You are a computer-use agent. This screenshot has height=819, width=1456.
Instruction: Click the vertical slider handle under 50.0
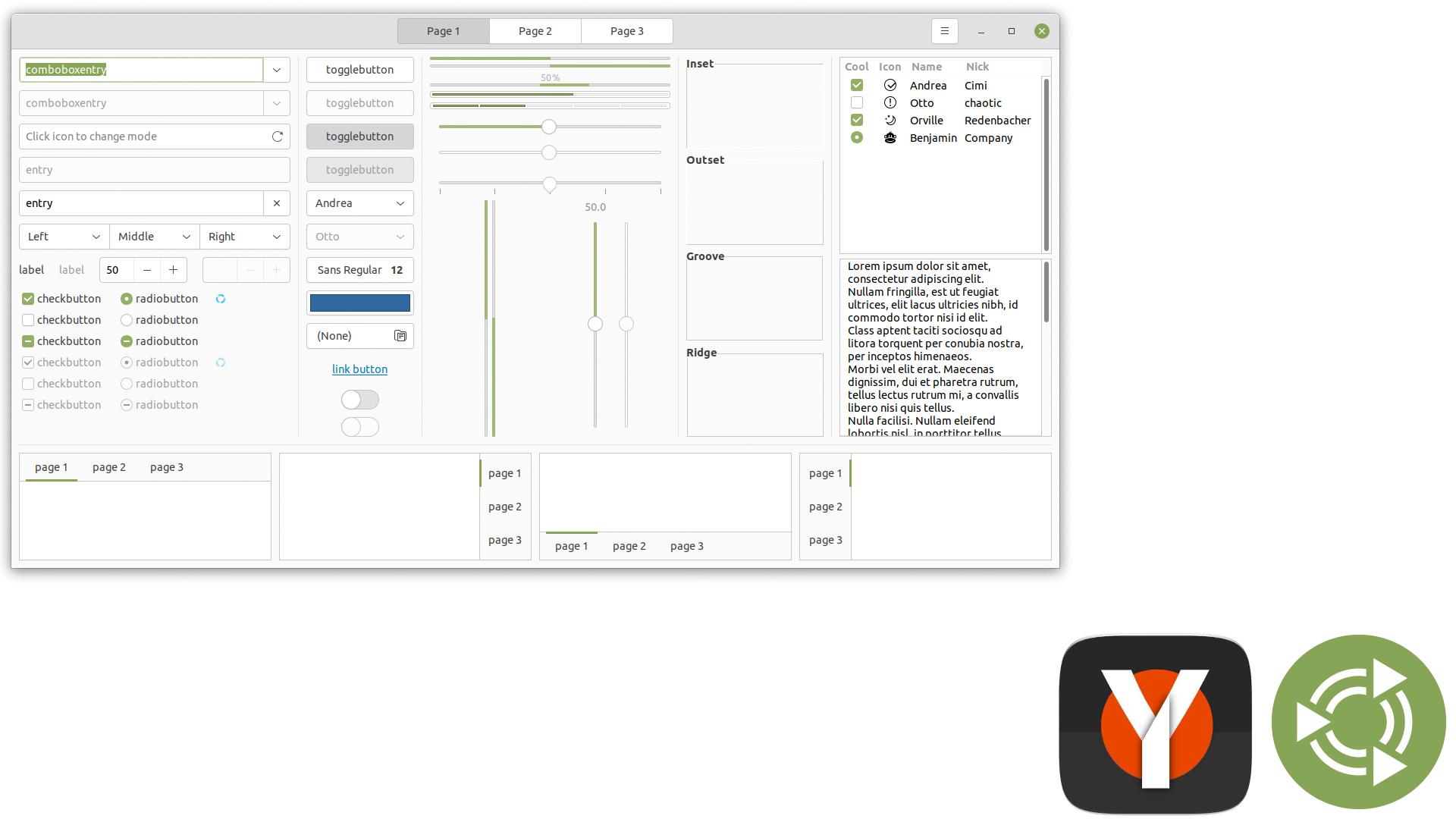[x=595, y=324]
